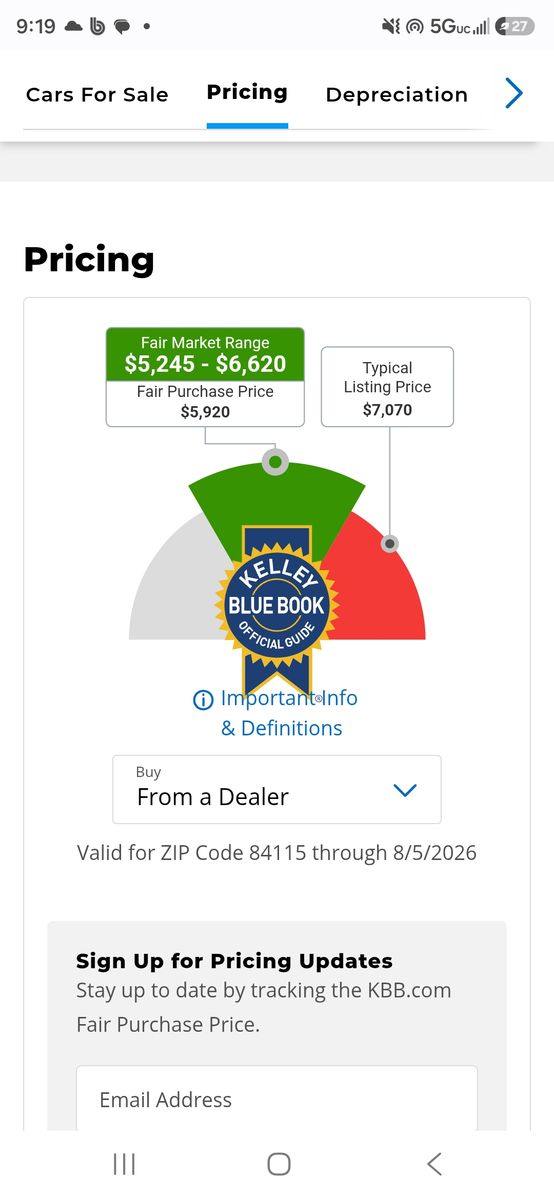
Task: Open recent apps from navigation bar
Action: pos(124,1163)
